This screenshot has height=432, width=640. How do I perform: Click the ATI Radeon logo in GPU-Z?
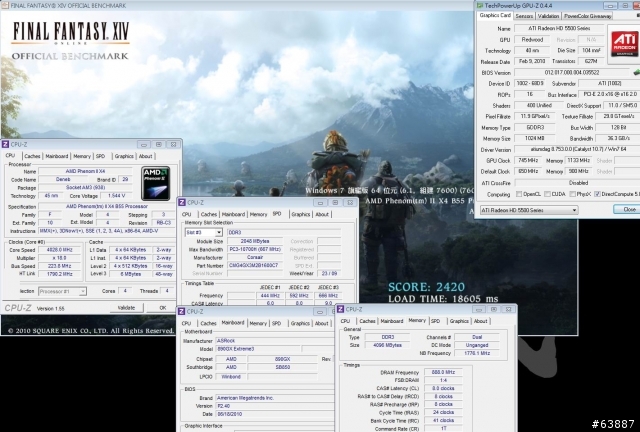(624, 44)
